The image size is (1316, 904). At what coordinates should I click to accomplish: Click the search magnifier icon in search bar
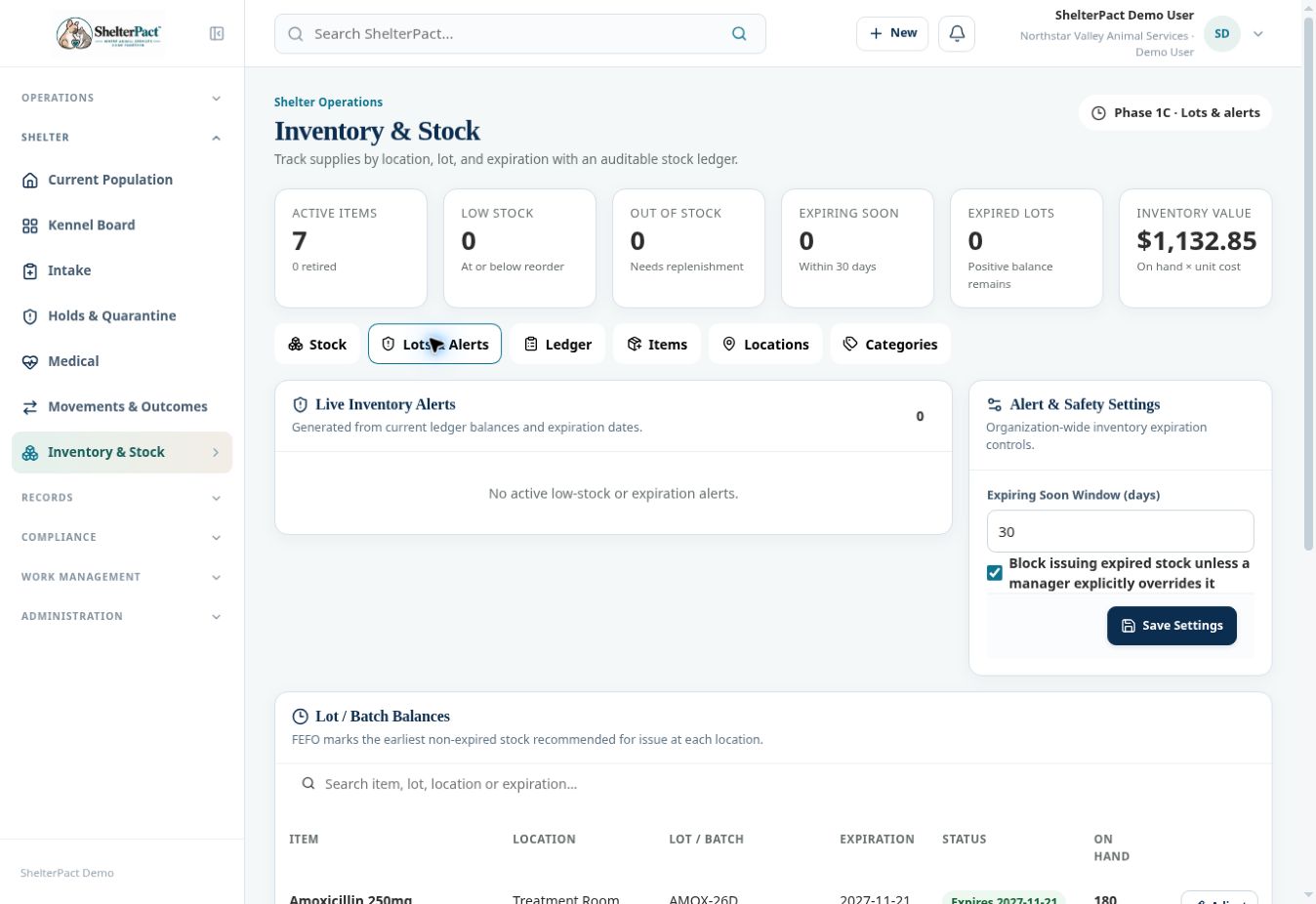coord(739,34)
